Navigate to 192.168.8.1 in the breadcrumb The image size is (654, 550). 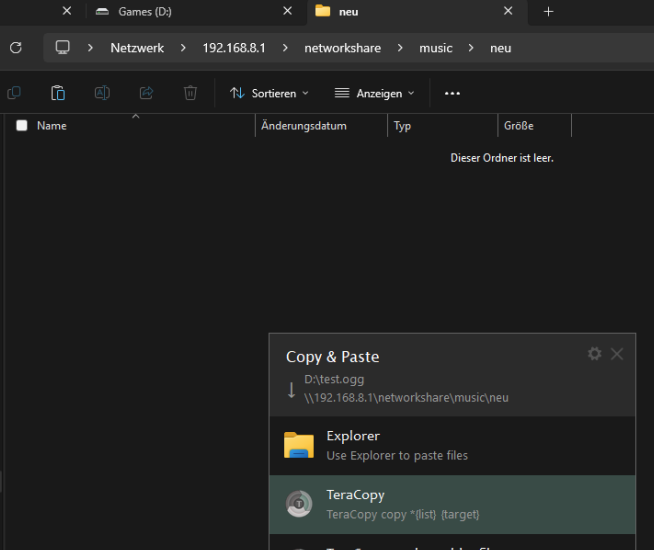pyautogui.click(x=234, y=48)
